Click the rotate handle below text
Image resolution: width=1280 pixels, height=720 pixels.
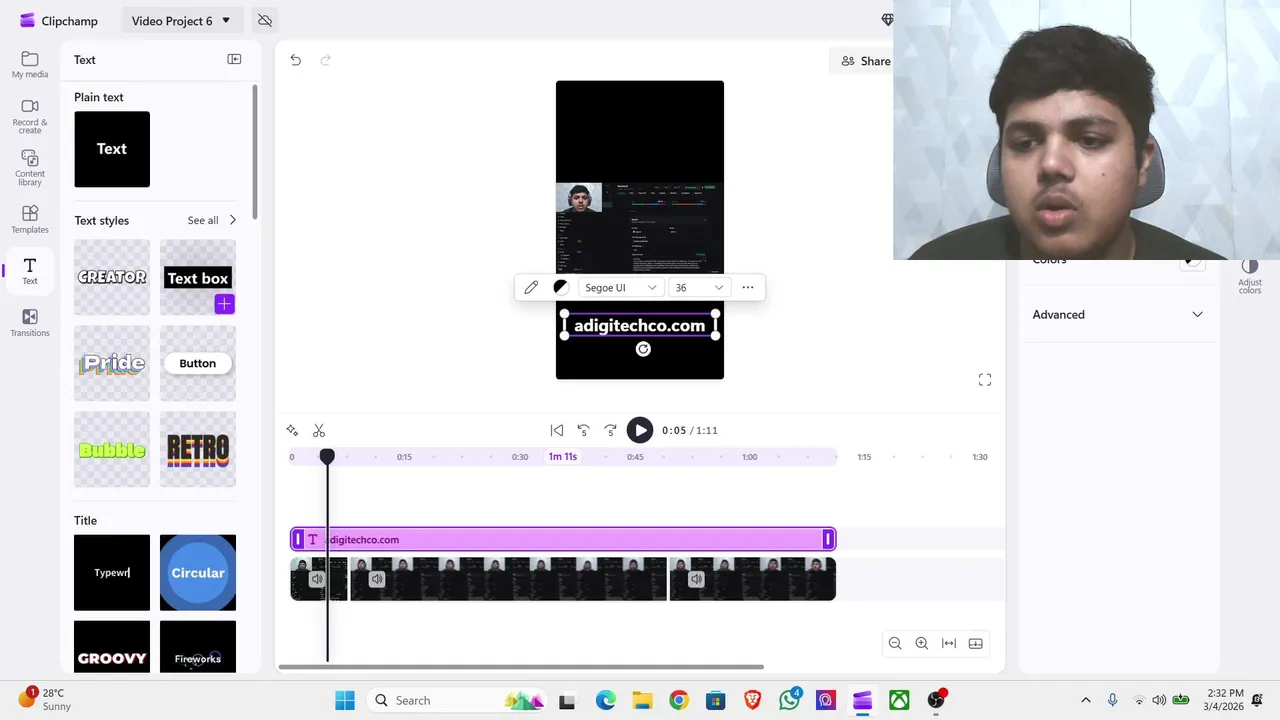coord(643,349)
